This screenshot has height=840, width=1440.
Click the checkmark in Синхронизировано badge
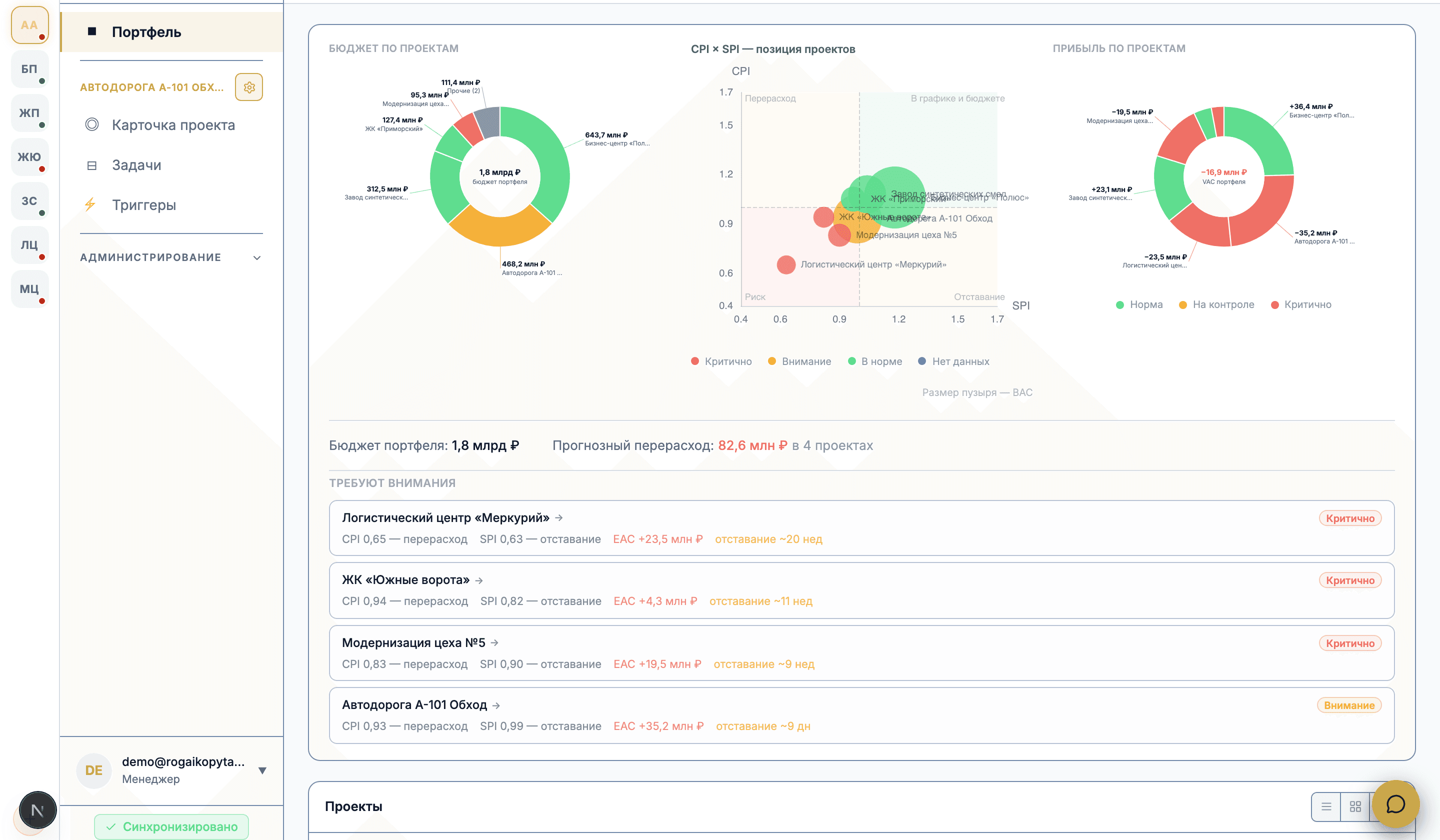[111, 827]
